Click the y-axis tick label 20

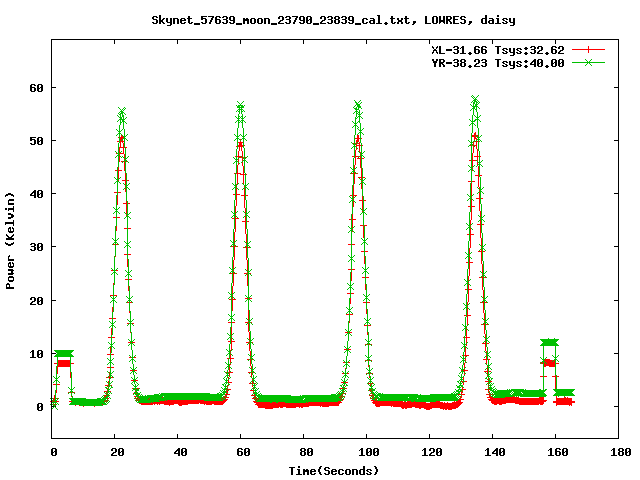pyautogui.click(x=36, y=301)
